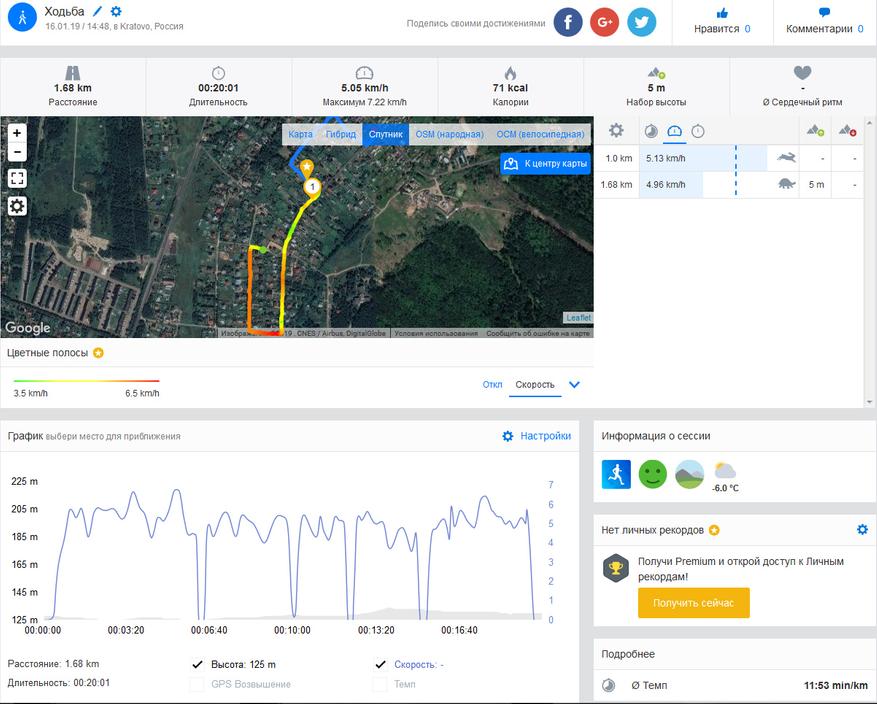Turn color bands off with Откл
The image size is (877, 704).
492,385
